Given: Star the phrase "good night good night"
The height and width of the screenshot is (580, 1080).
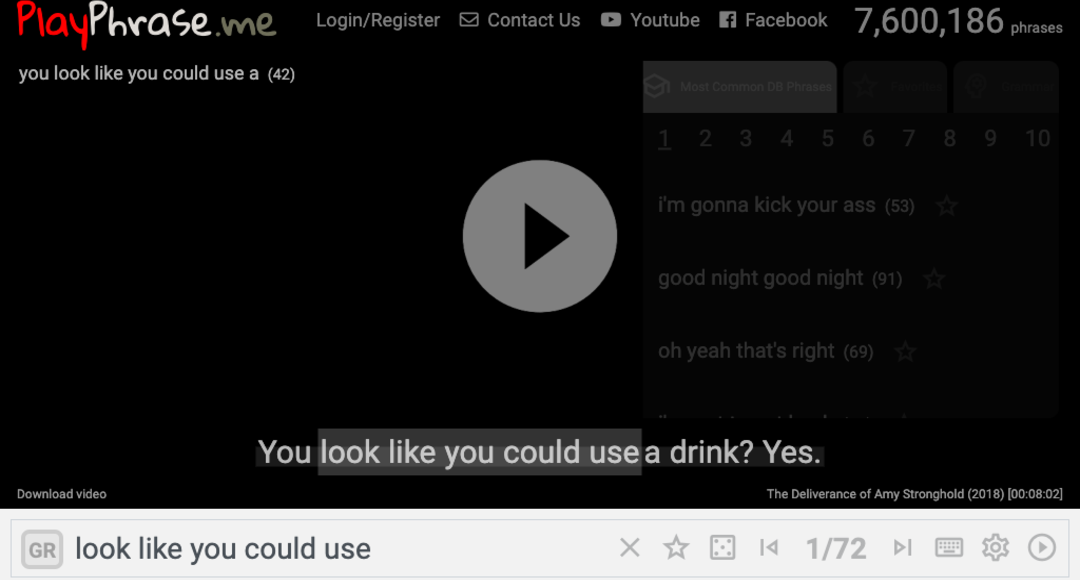Looking at the screenshot, I should 933,279.
